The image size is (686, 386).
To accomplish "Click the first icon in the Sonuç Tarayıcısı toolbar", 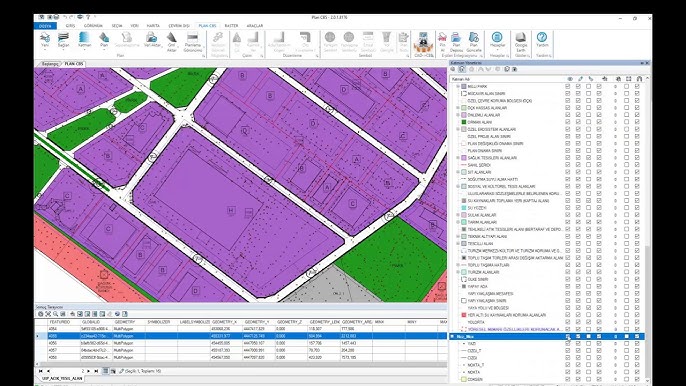I will coord(40,314).
